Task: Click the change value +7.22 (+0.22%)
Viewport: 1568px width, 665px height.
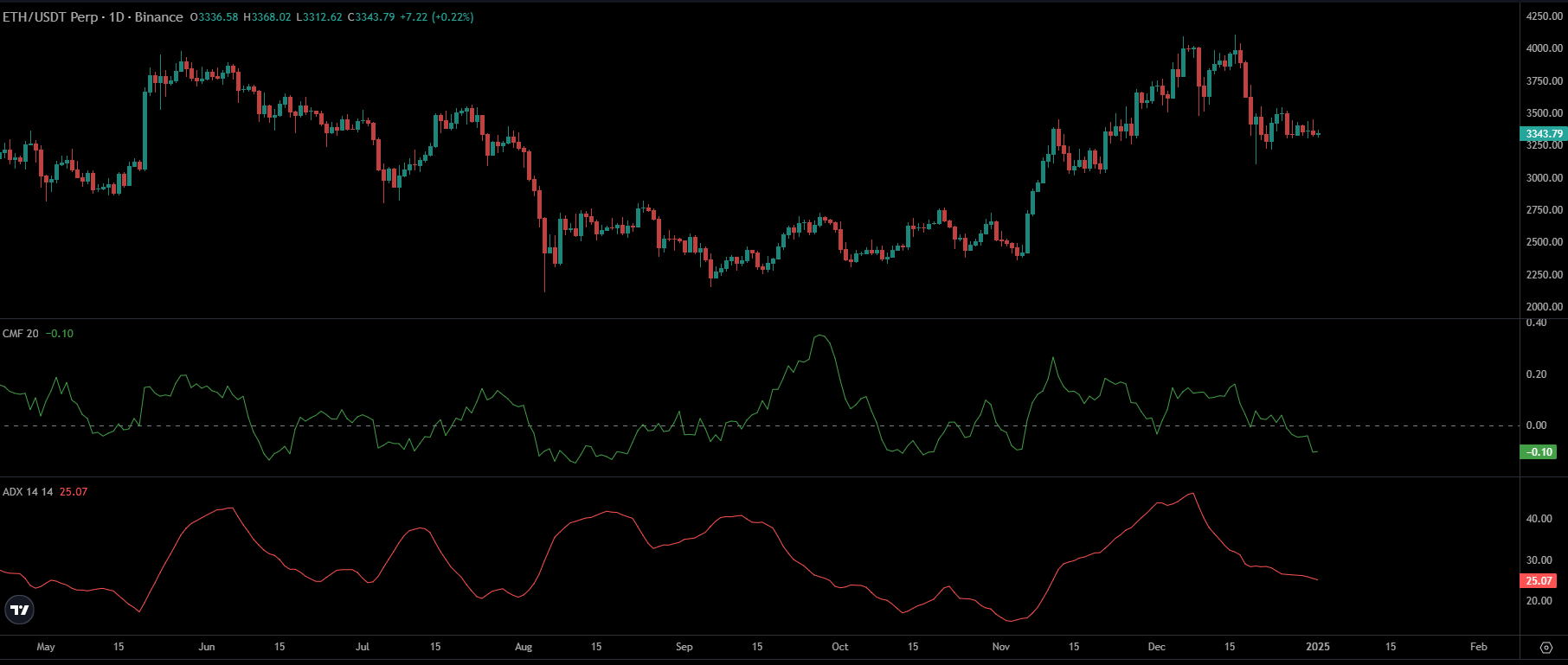Action: pyautogui.click(x=437, y=17)
